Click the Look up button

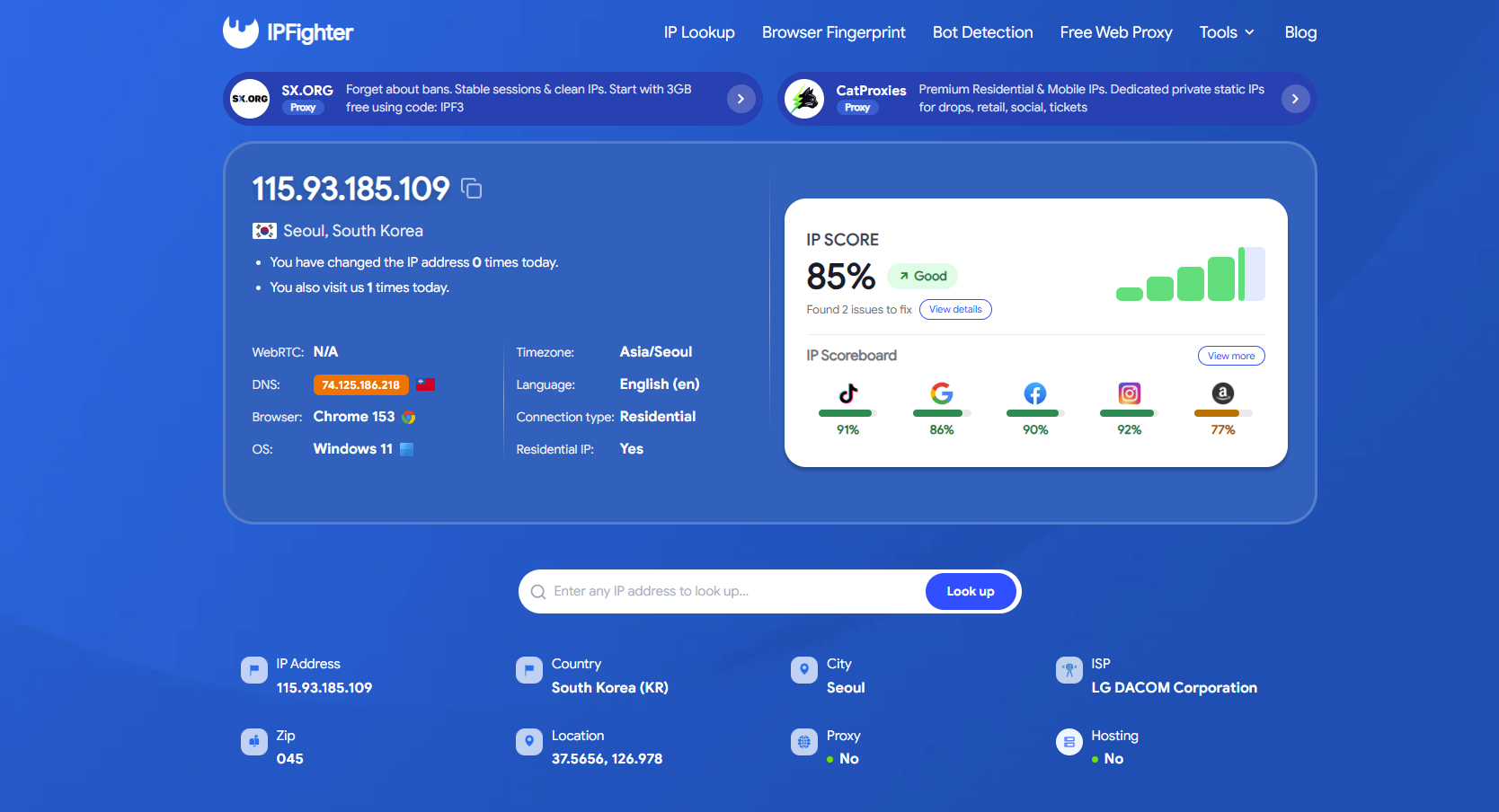(971, 592)
